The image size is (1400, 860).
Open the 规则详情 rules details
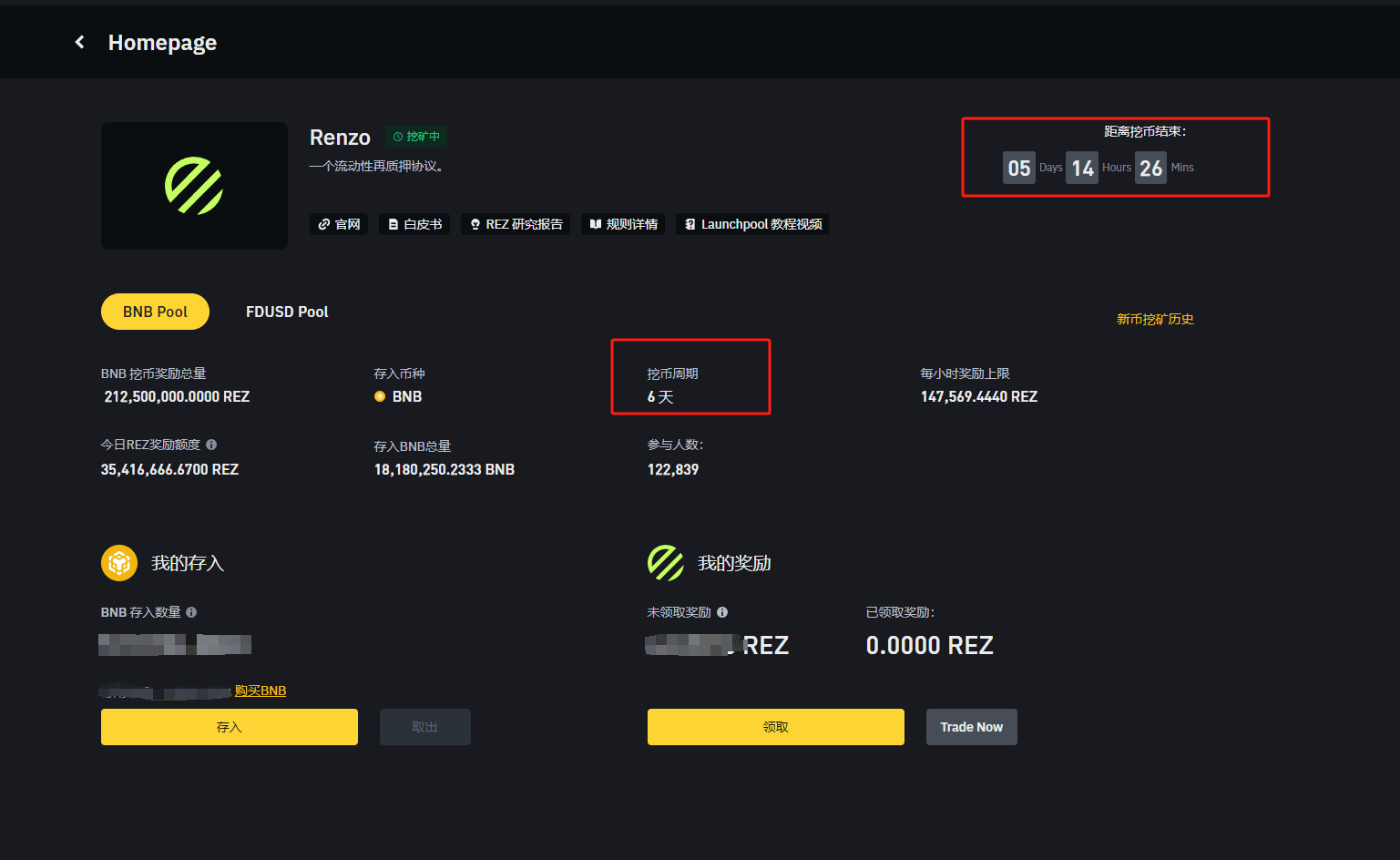point(623,224)
